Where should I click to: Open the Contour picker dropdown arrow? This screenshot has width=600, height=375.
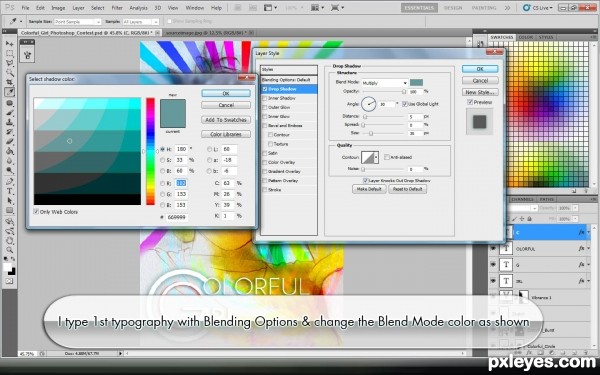click(376, 157)
